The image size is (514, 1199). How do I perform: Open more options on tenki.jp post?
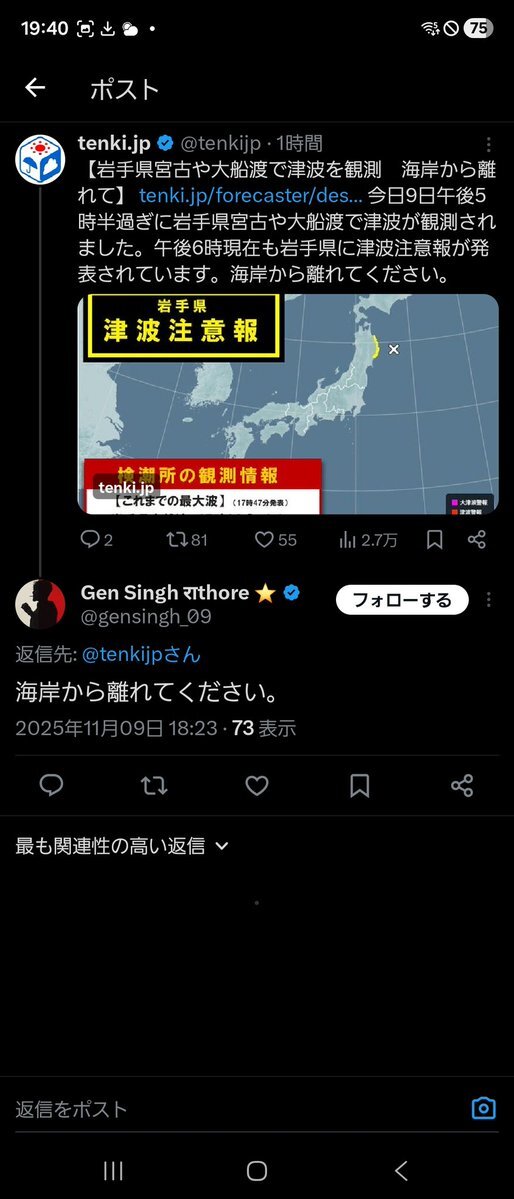[x=489, y=144]
